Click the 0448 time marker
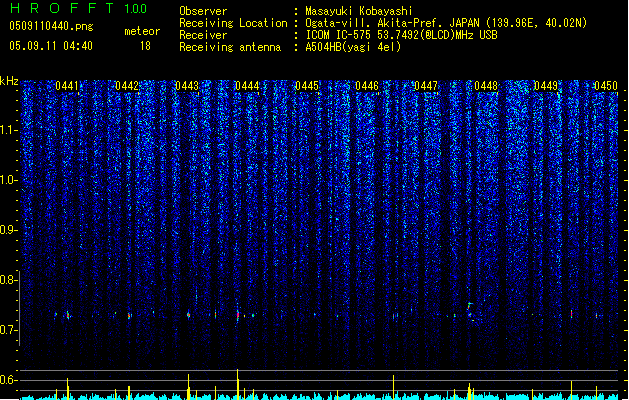 point(486,86)
